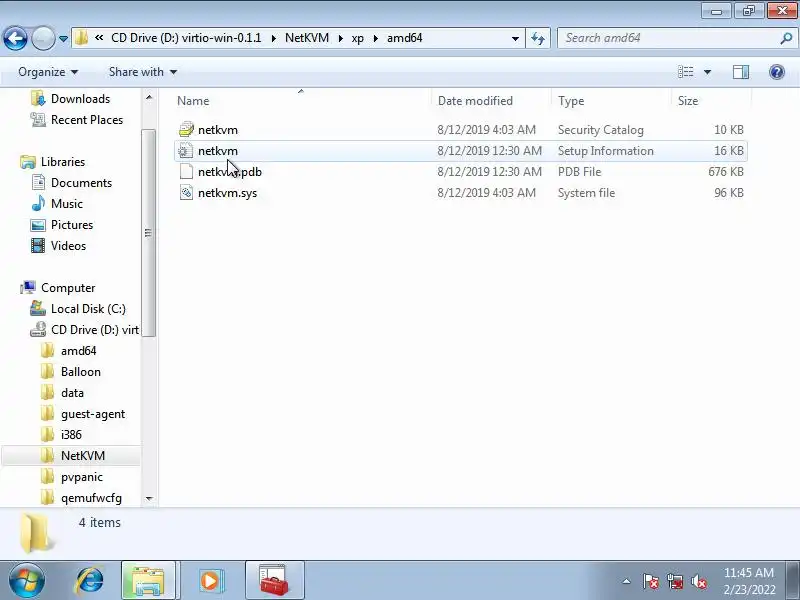The image size is (800, 600).
Task: Sort by the Date modified column header
Action: 475,101
